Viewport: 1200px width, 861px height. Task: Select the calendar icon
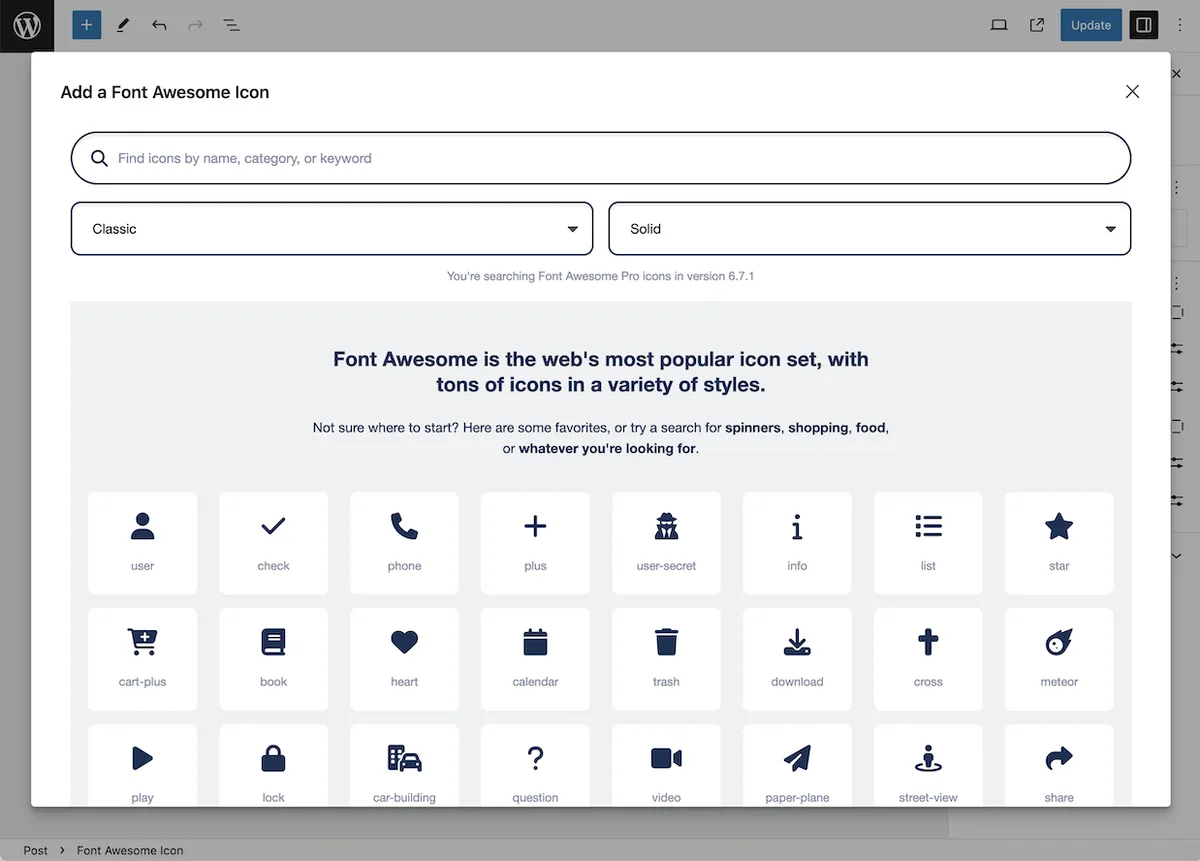535,659
